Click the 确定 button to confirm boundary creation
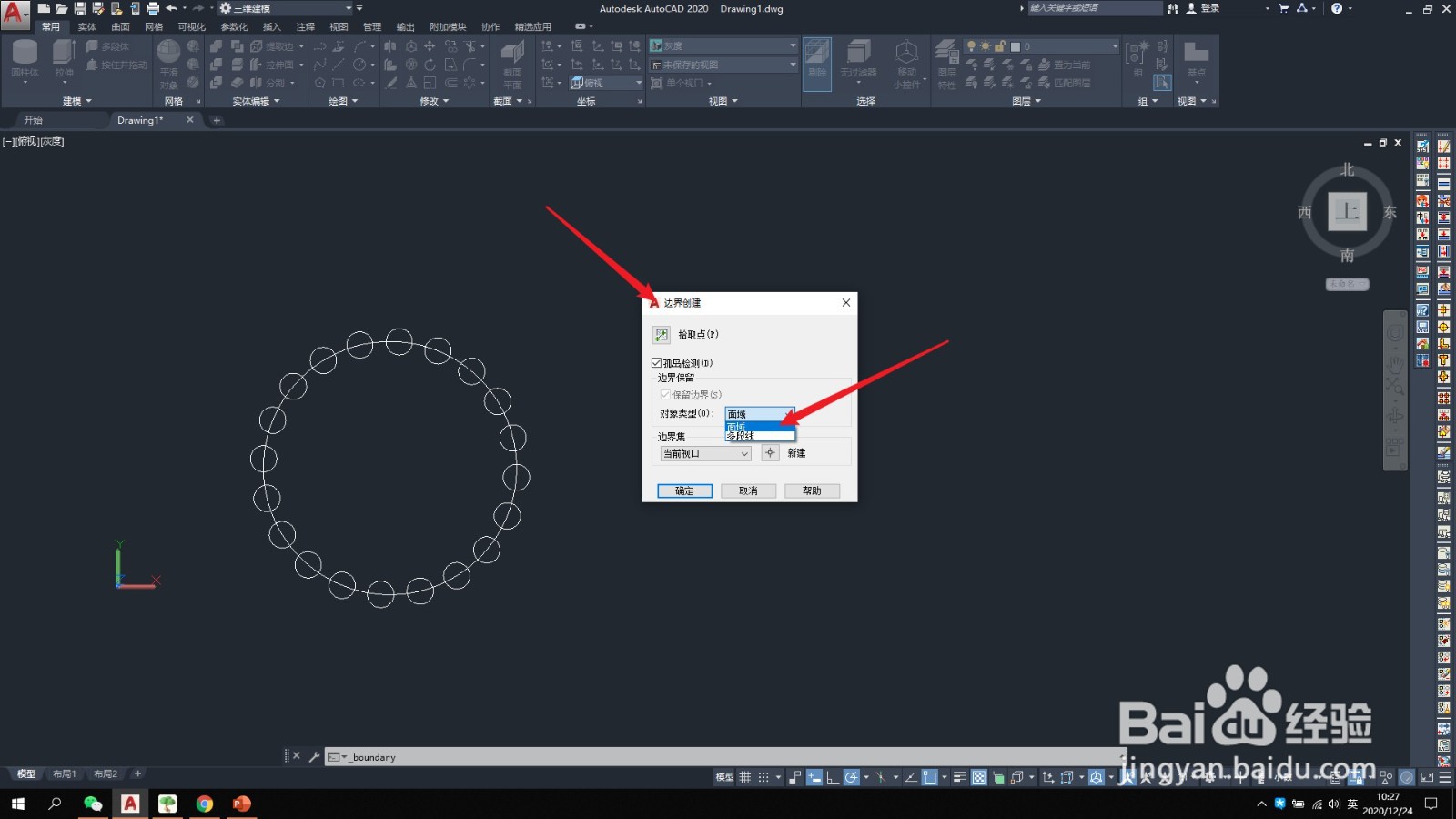The image size is (1456, 819). click(x=683, y=490)
